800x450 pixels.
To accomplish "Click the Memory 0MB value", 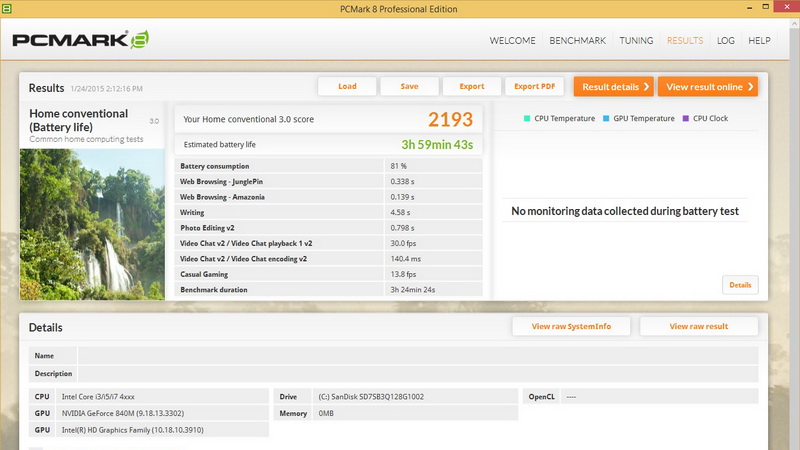I will pos(415,413).
